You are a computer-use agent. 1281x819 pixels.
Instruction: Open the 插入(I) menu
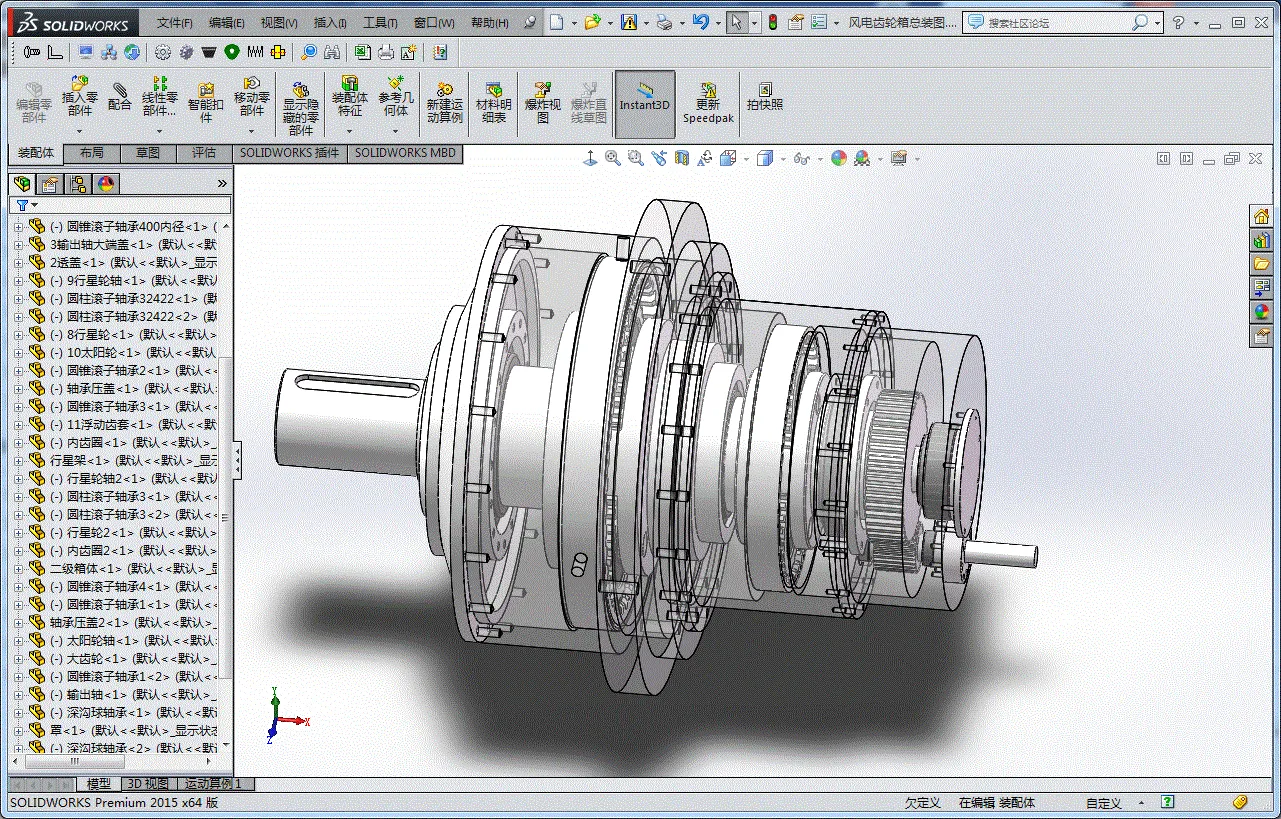pyautogui.click(x=330, y=22)
